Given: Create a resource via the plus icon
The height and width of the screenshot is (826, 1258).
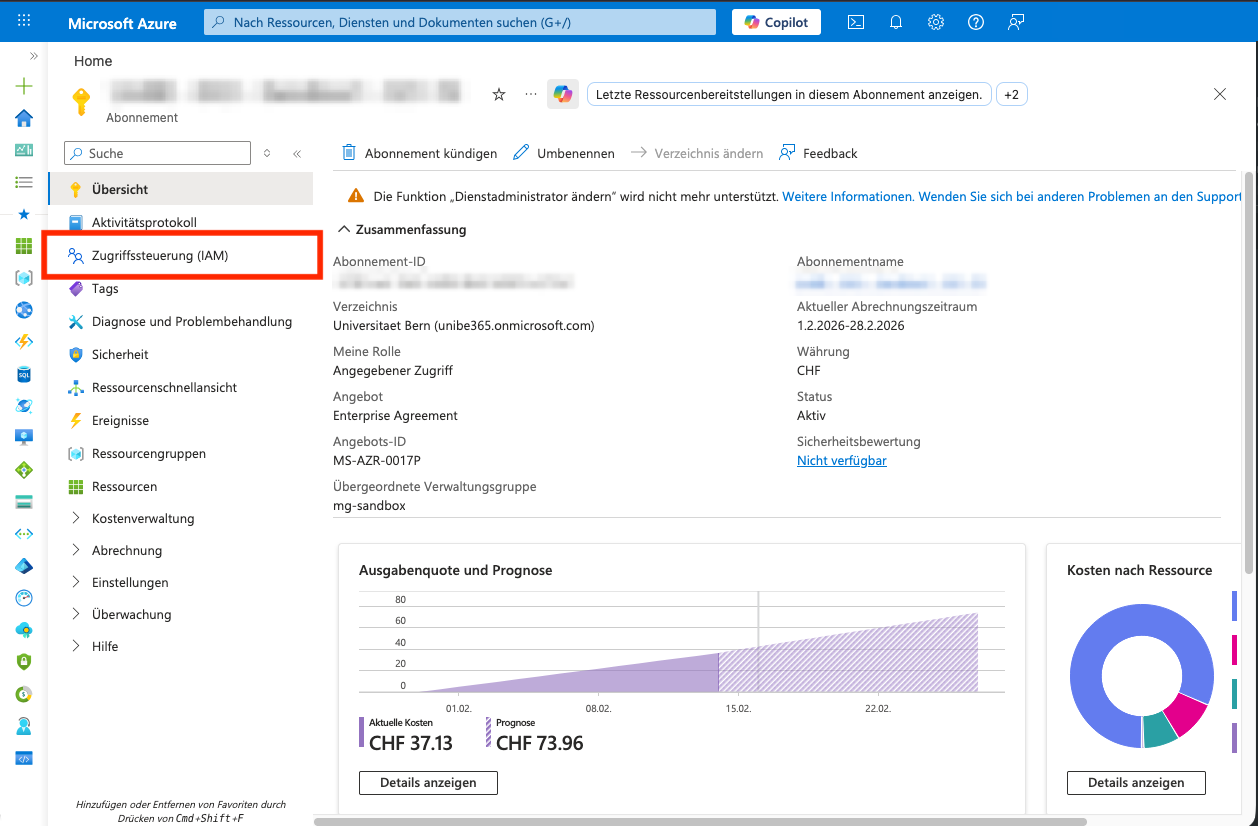Looking at the screenshot, I should point(22,87).
